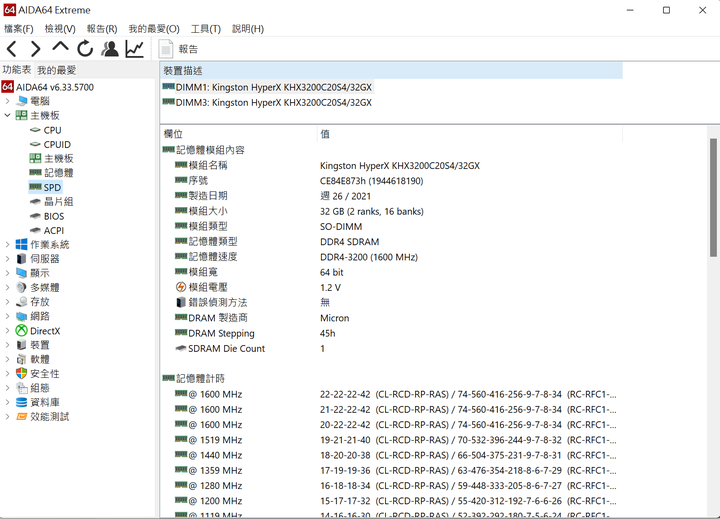This screenshot has width=720, height=519.
Task: Open the 報告(R) menu
Action: click(x=102, y=28)
